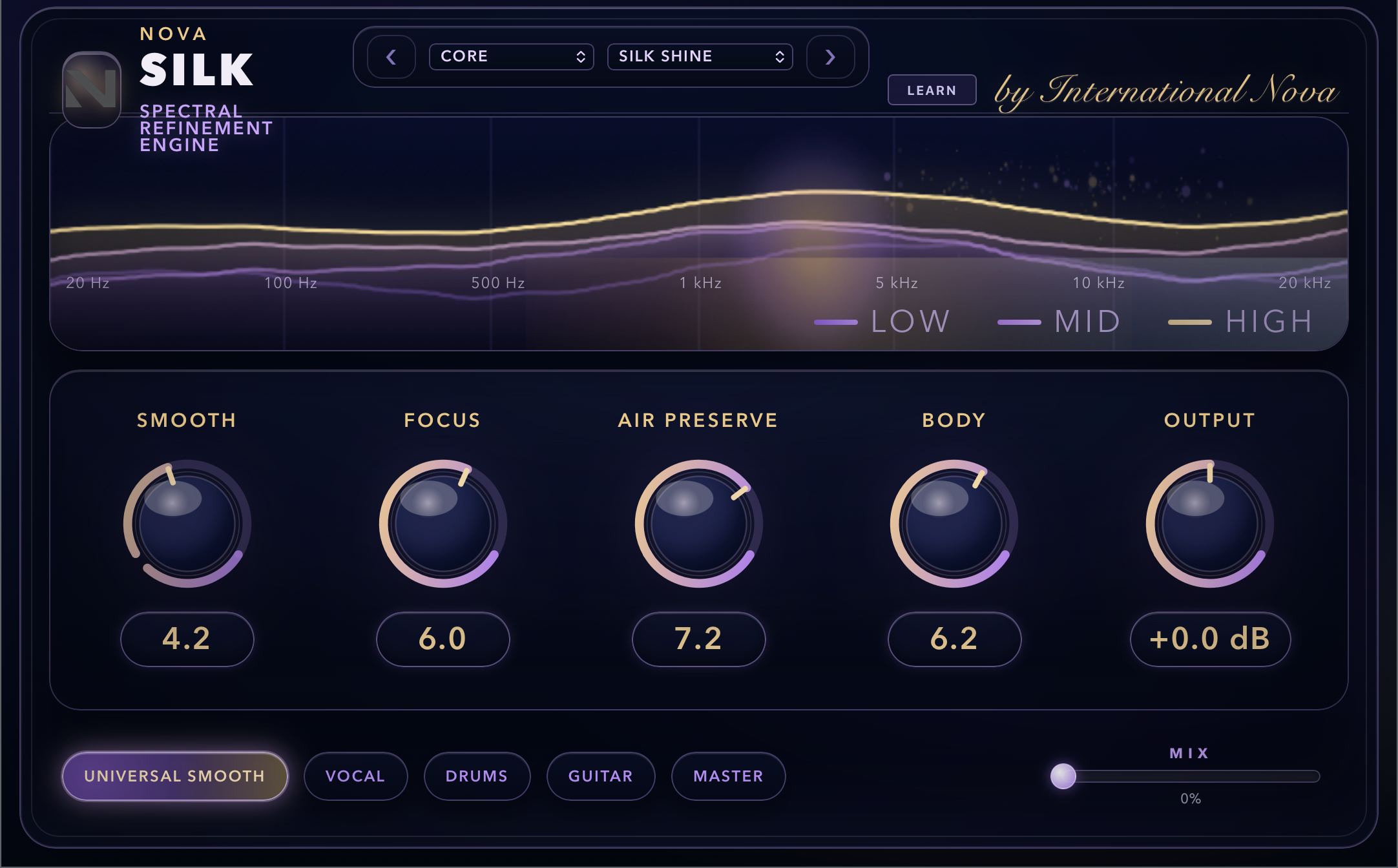This screenshot has height=868, width=1398.
Task: Open the SILK SHINE preset dropdown
Action: click(700, 57)
